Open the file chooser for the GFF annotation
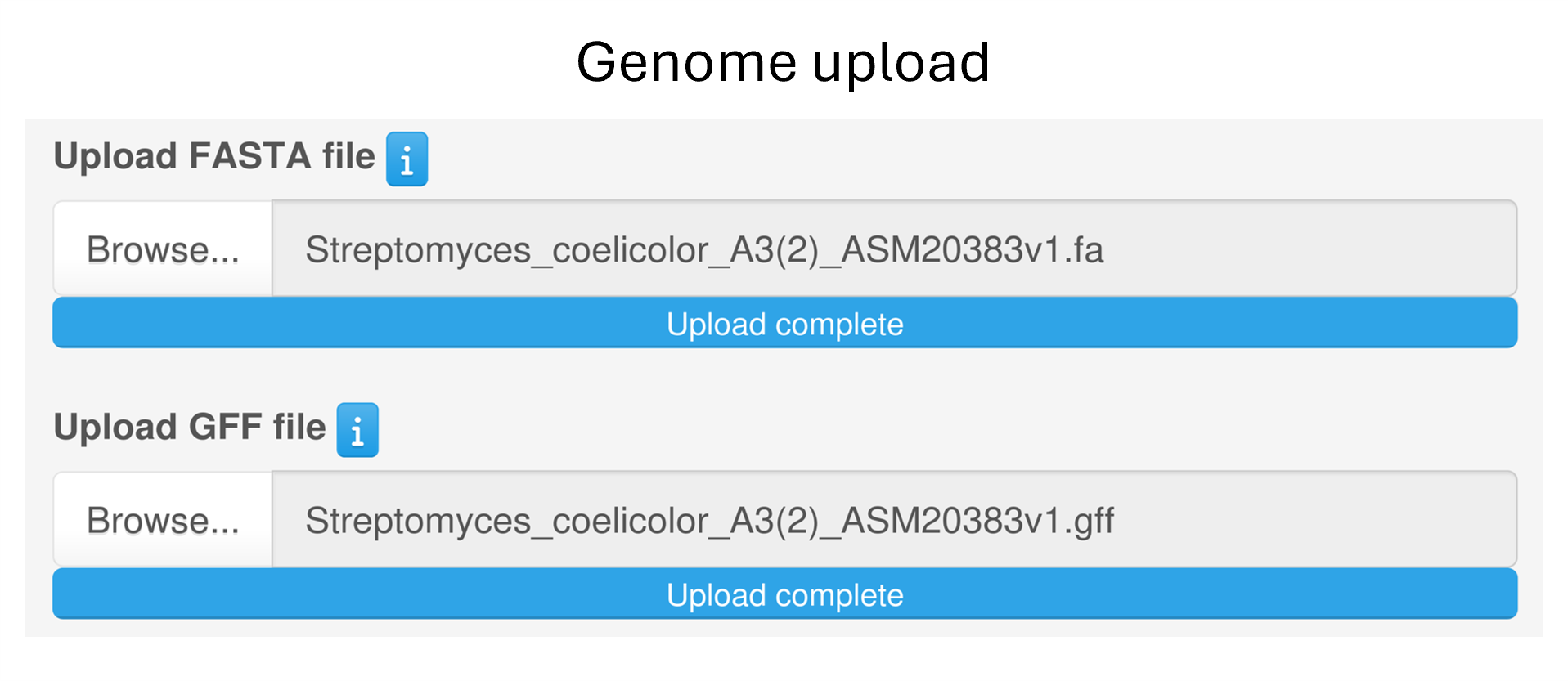The image size is (1568, 681). (163, 520)
